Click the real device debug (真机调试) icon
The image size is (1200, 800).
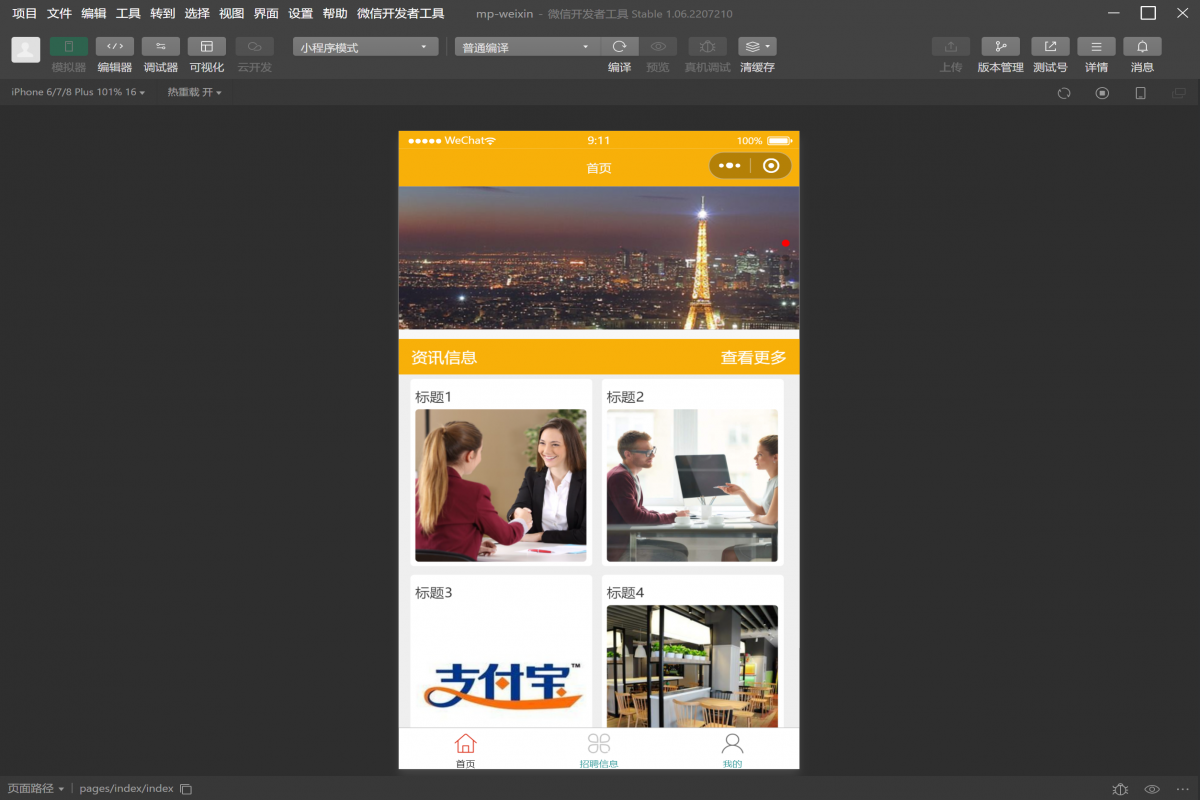coord(707,47)
